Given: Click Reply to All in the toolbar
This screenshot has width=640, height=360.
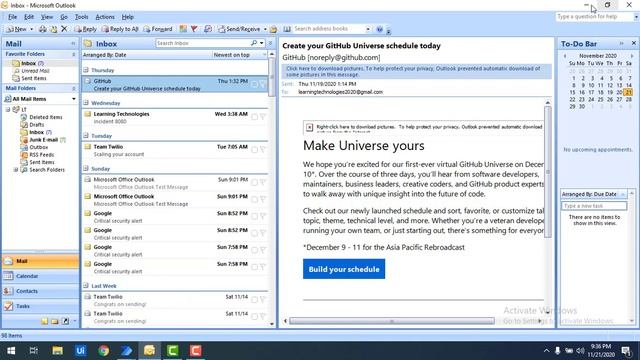Looking at the screenshot, I should click(120, 29).
